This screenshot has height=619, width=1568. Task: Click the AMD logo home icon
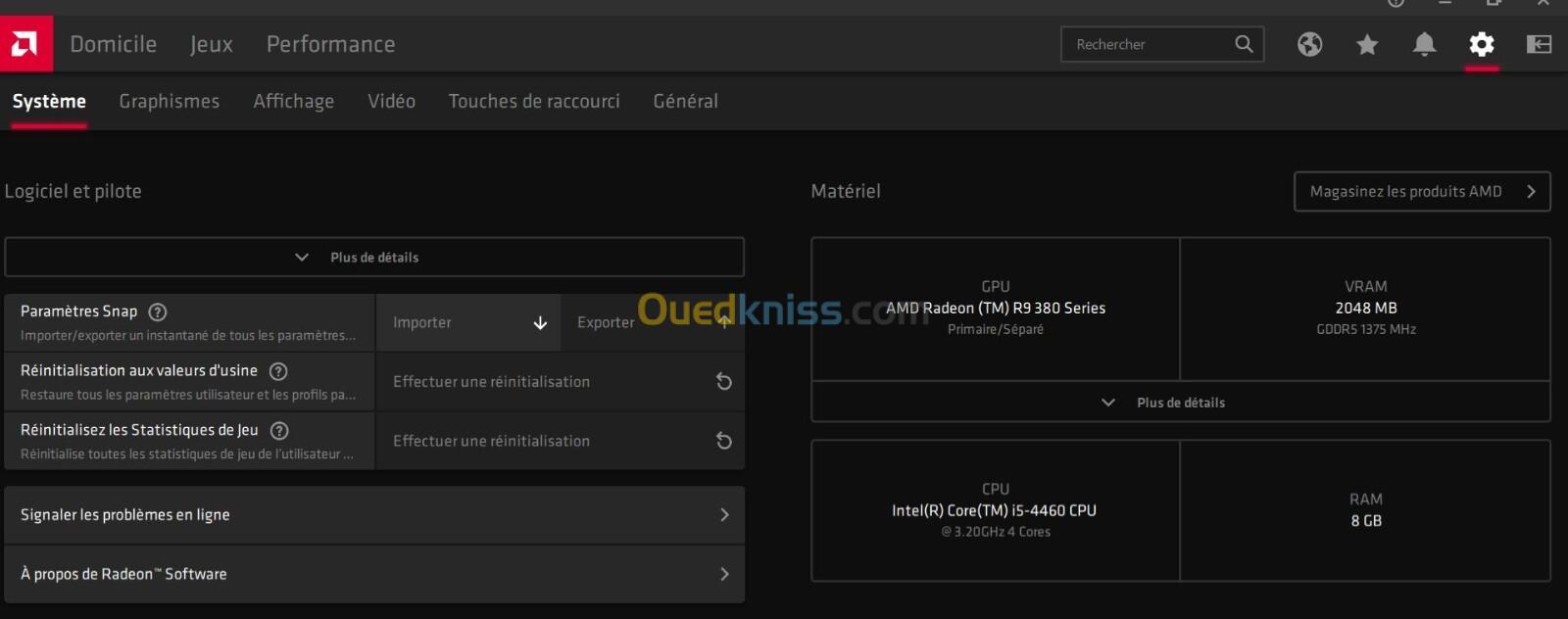[x=25, y=44]
